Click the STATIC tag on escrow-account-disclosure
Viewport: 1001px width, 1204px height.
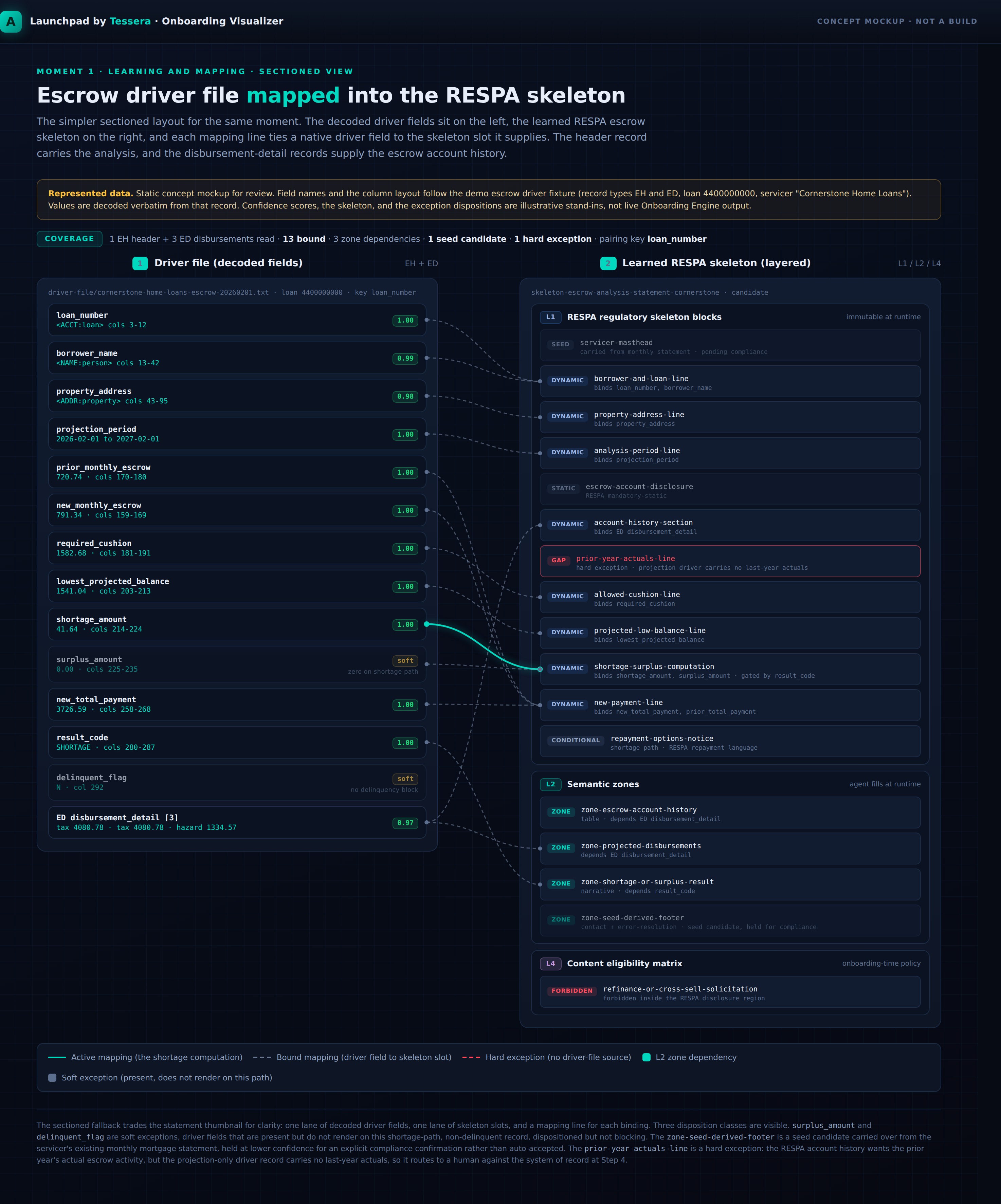tap(563, 489)
